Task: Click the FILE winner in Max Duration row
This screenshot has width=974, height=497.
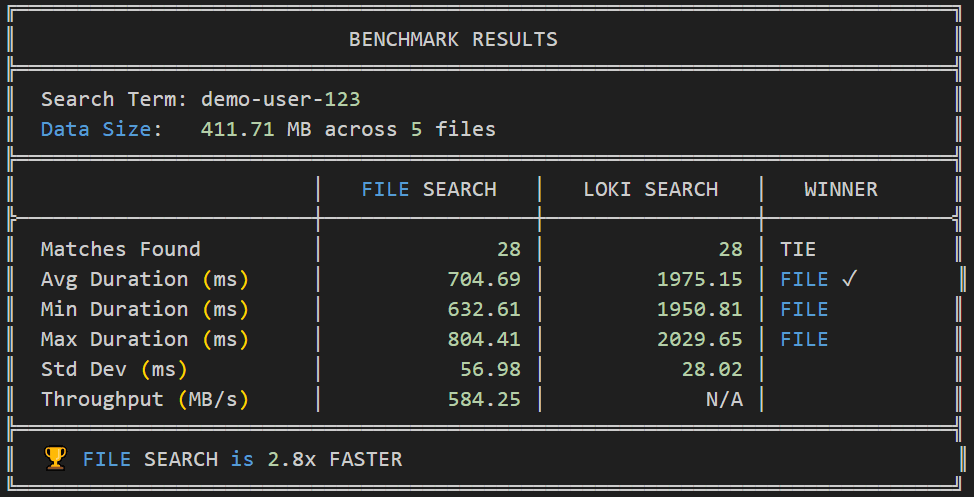Action: coord(804,339)
